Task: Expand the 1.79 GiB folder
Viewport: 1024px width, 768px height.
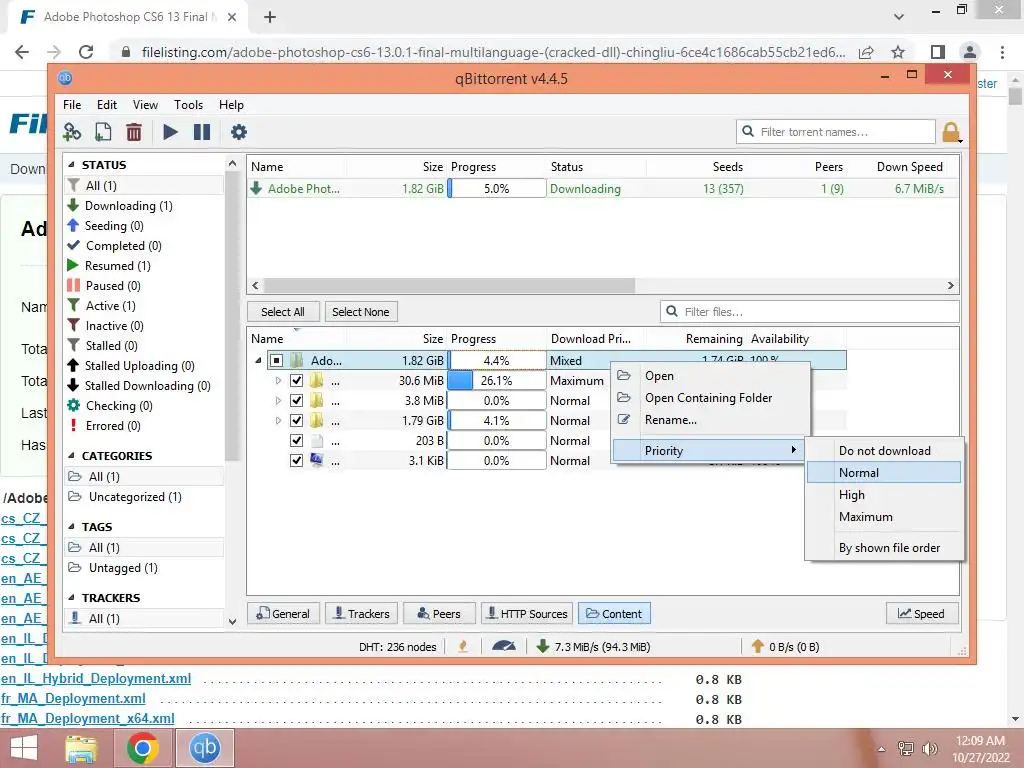Action: [x=278, y=421]
